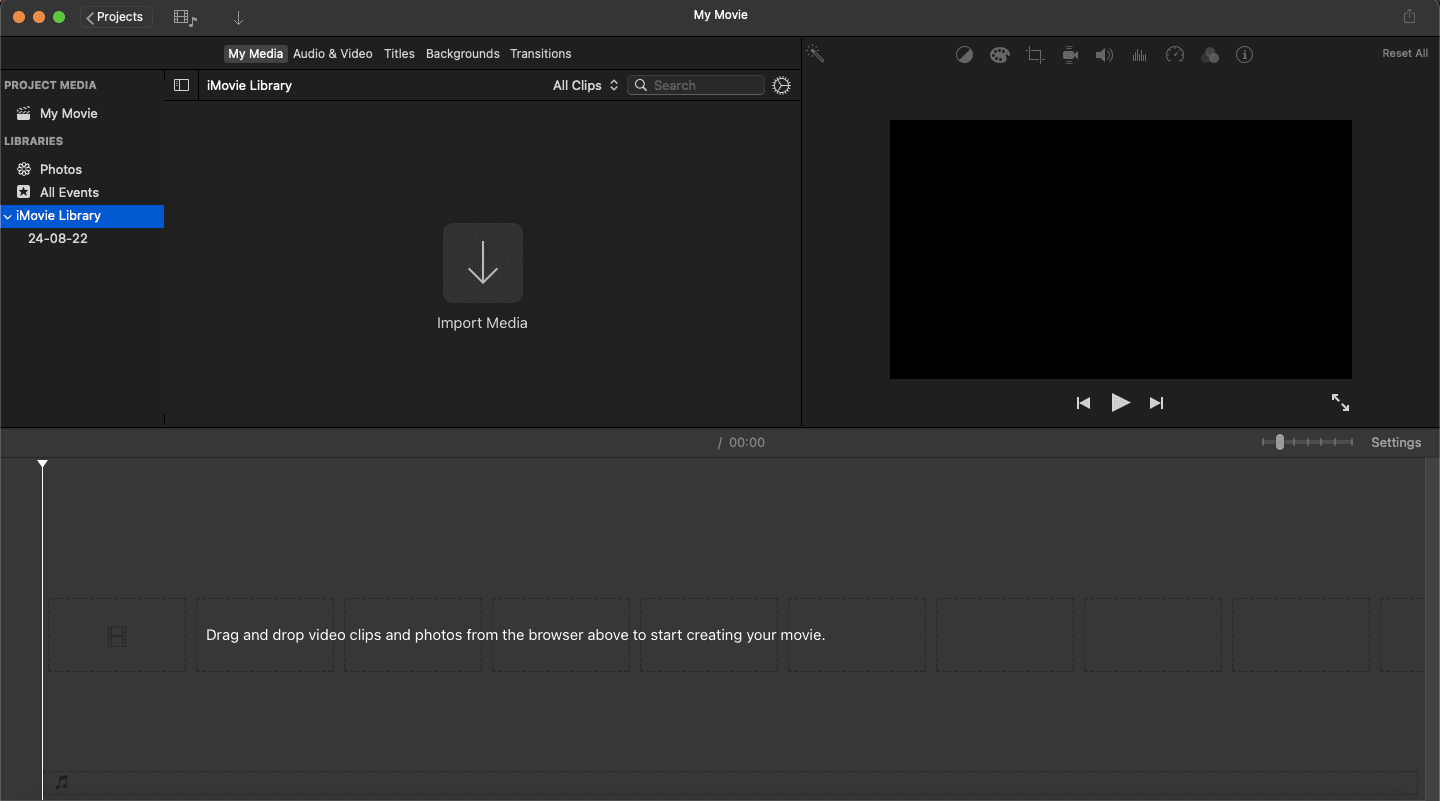Open Stabilization camera icon
1440x801 pixels.
1070,55
